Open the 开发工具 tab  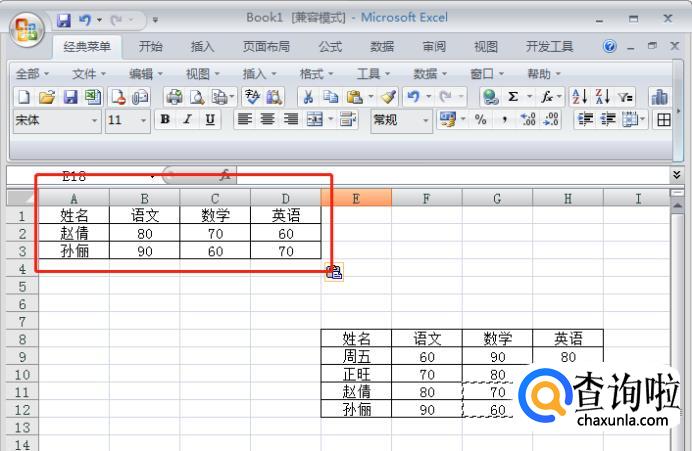click(549, 46)
